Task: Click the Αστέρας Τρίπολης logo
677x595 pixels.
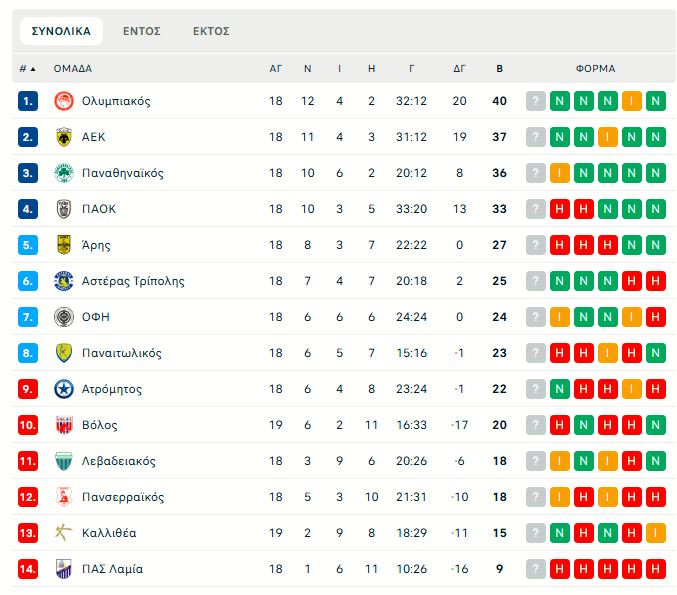Action: click(63, 281)
